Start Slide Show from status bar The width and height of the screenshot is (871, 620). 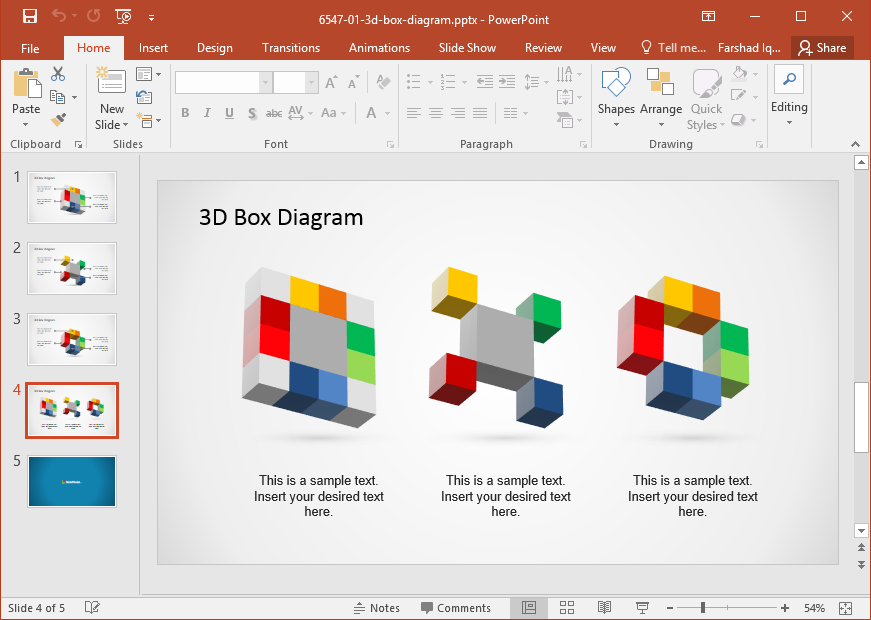(x=642, y=608)
